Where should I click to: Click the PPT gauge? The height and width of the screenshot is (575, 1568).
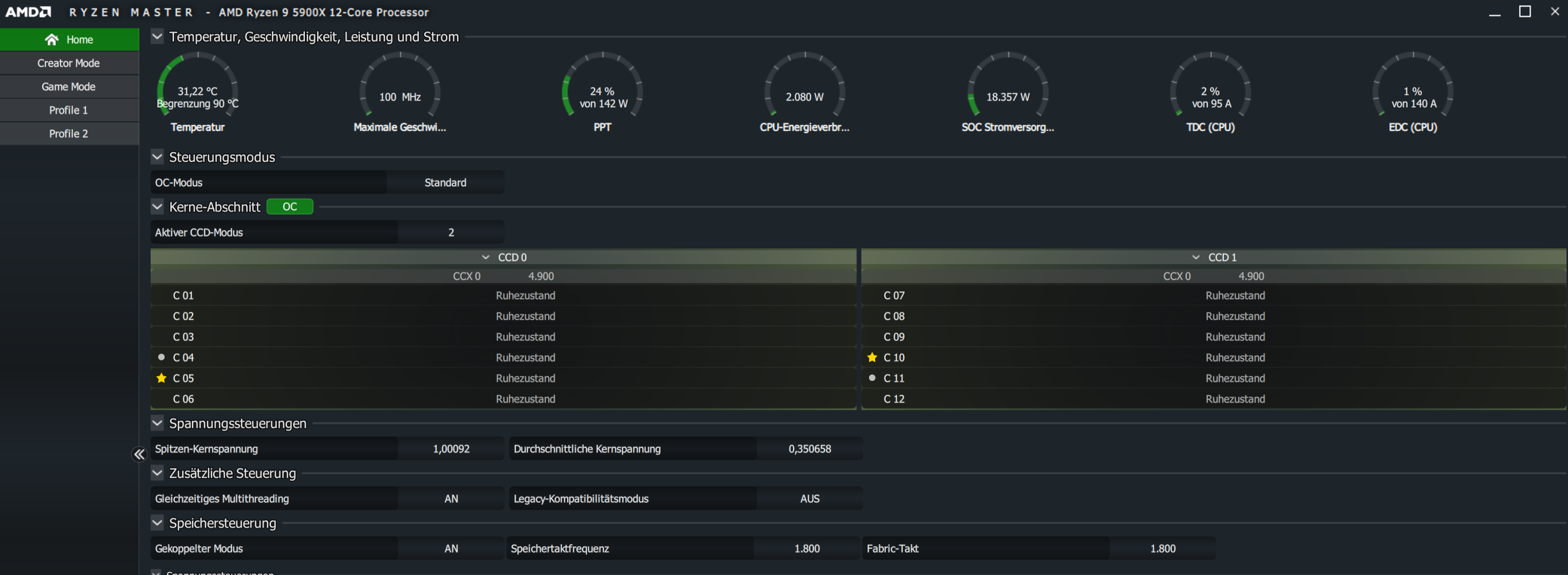pos(602,92)
